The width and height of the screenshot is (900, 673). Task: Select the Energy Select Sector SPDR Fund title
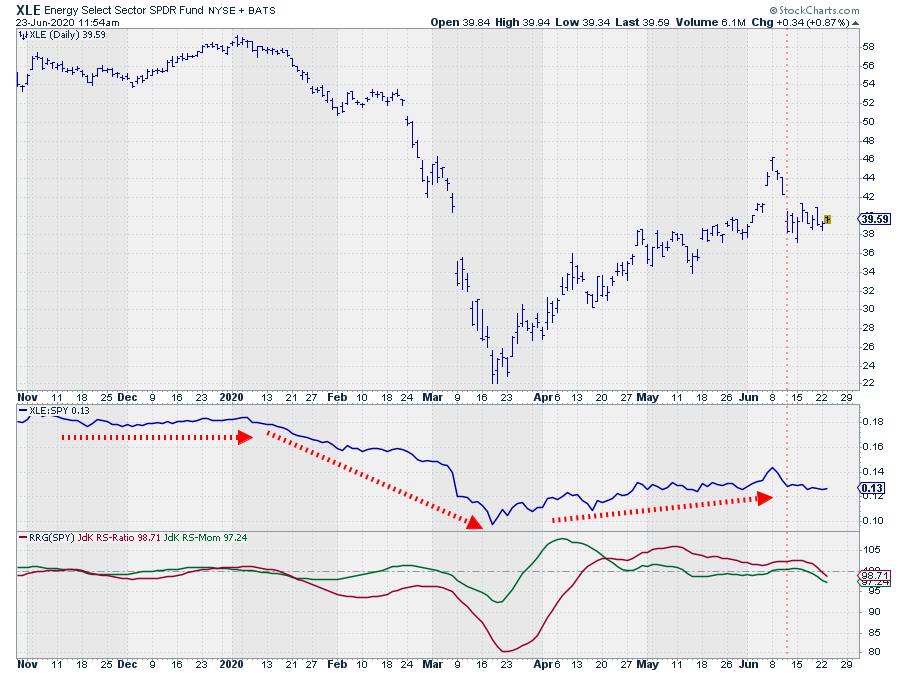tap(123, 10)
